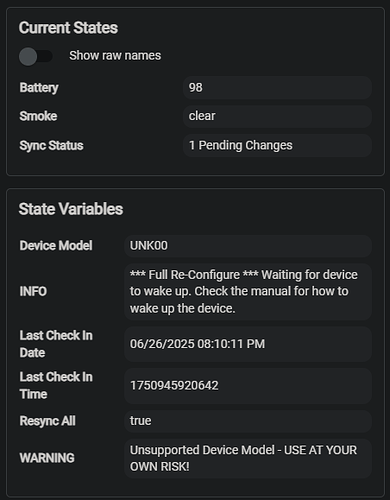Click the Battery label
Viewport: 390px width, 500px height.
click(39, 88)
